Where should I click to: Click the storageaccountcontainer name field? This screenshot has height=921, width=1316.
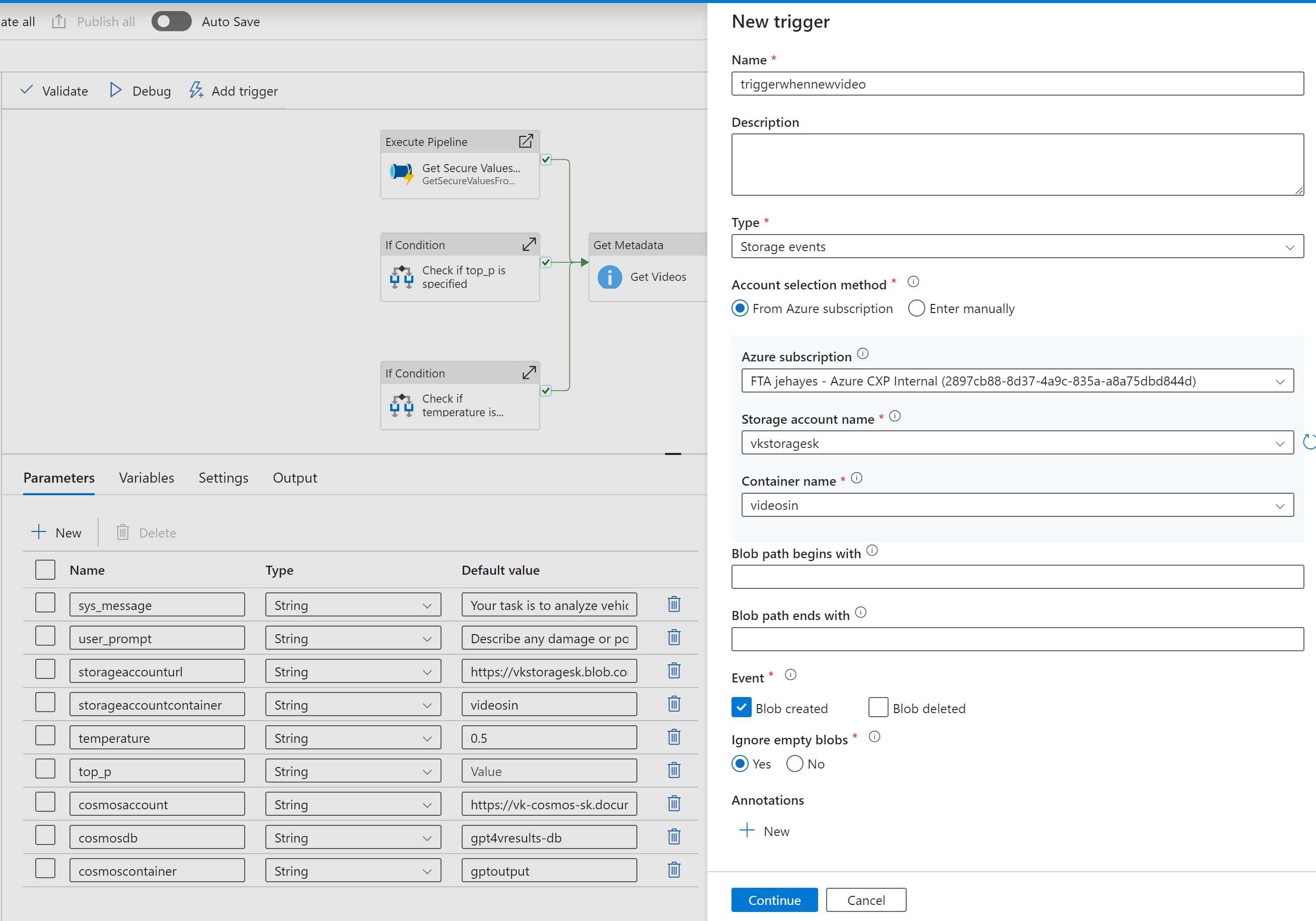coord(157,705)
